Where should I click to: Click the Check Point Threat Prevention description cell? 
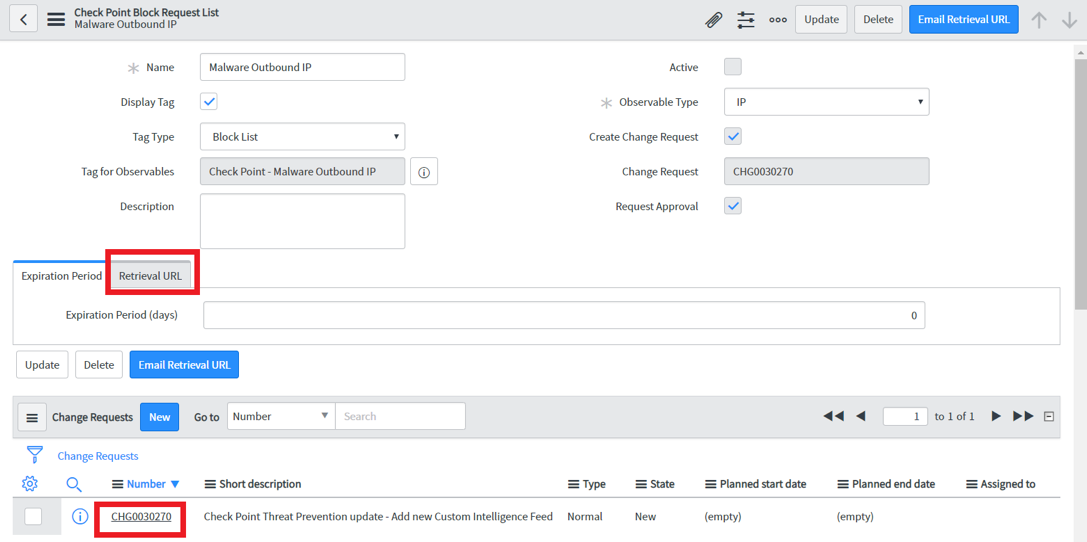point(378,516)
